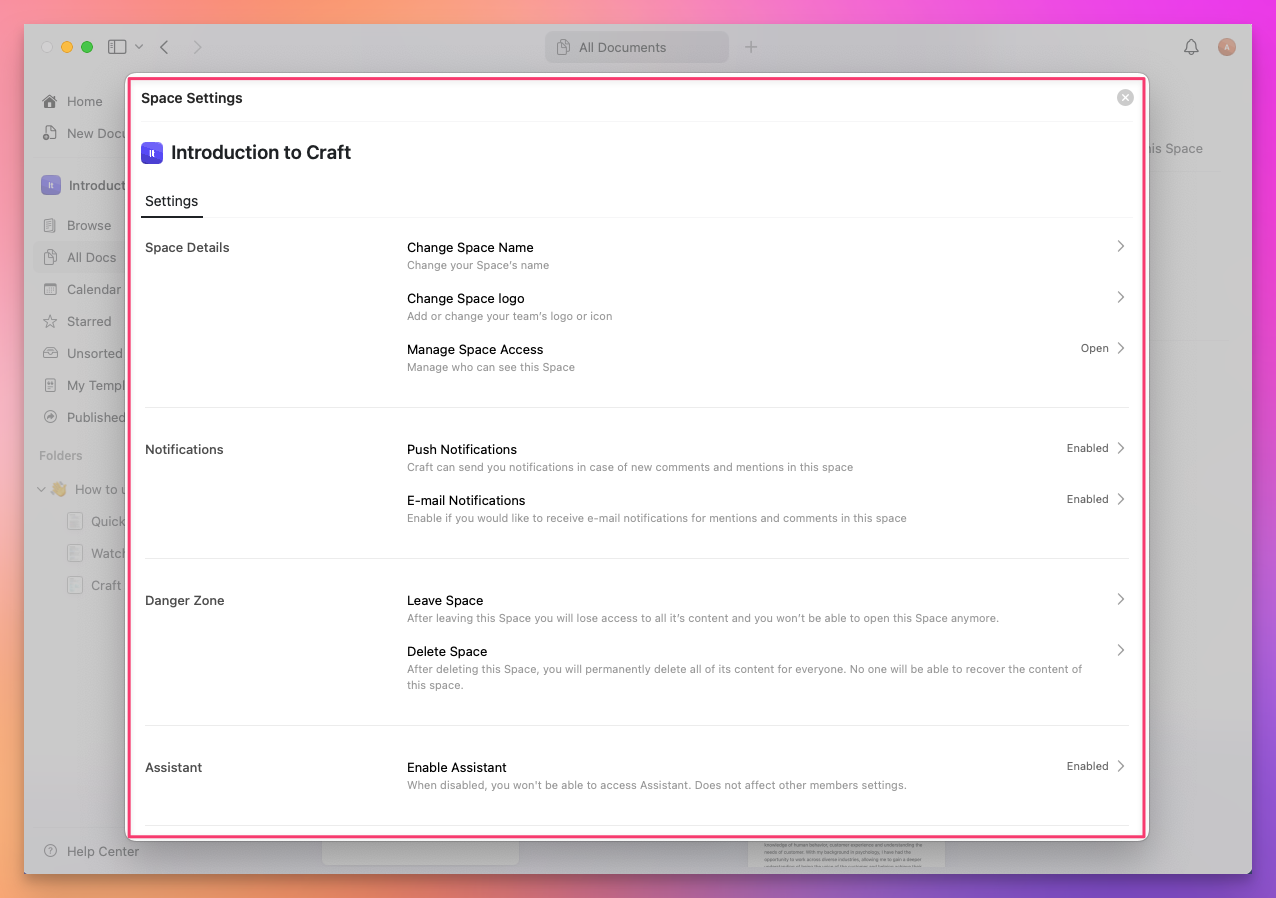This screenshot has width=1276, height=898.
Task: Click the Notifications section heading
Action: 184,449
